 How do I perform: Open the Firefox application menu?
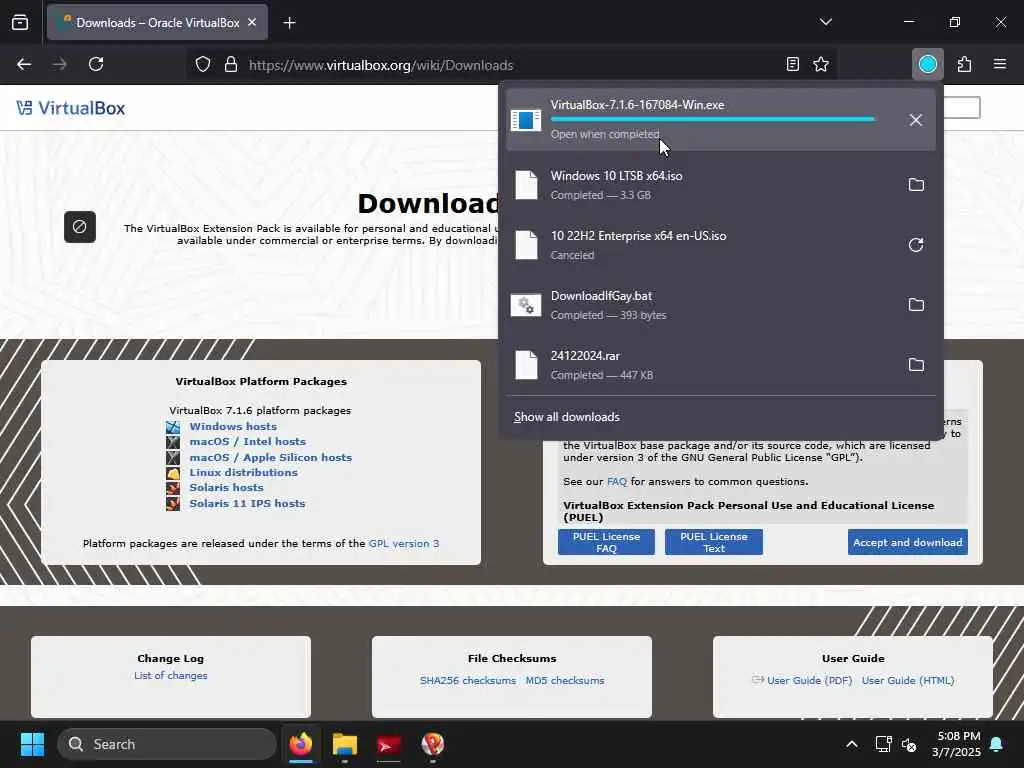[x=1000, y=64]
